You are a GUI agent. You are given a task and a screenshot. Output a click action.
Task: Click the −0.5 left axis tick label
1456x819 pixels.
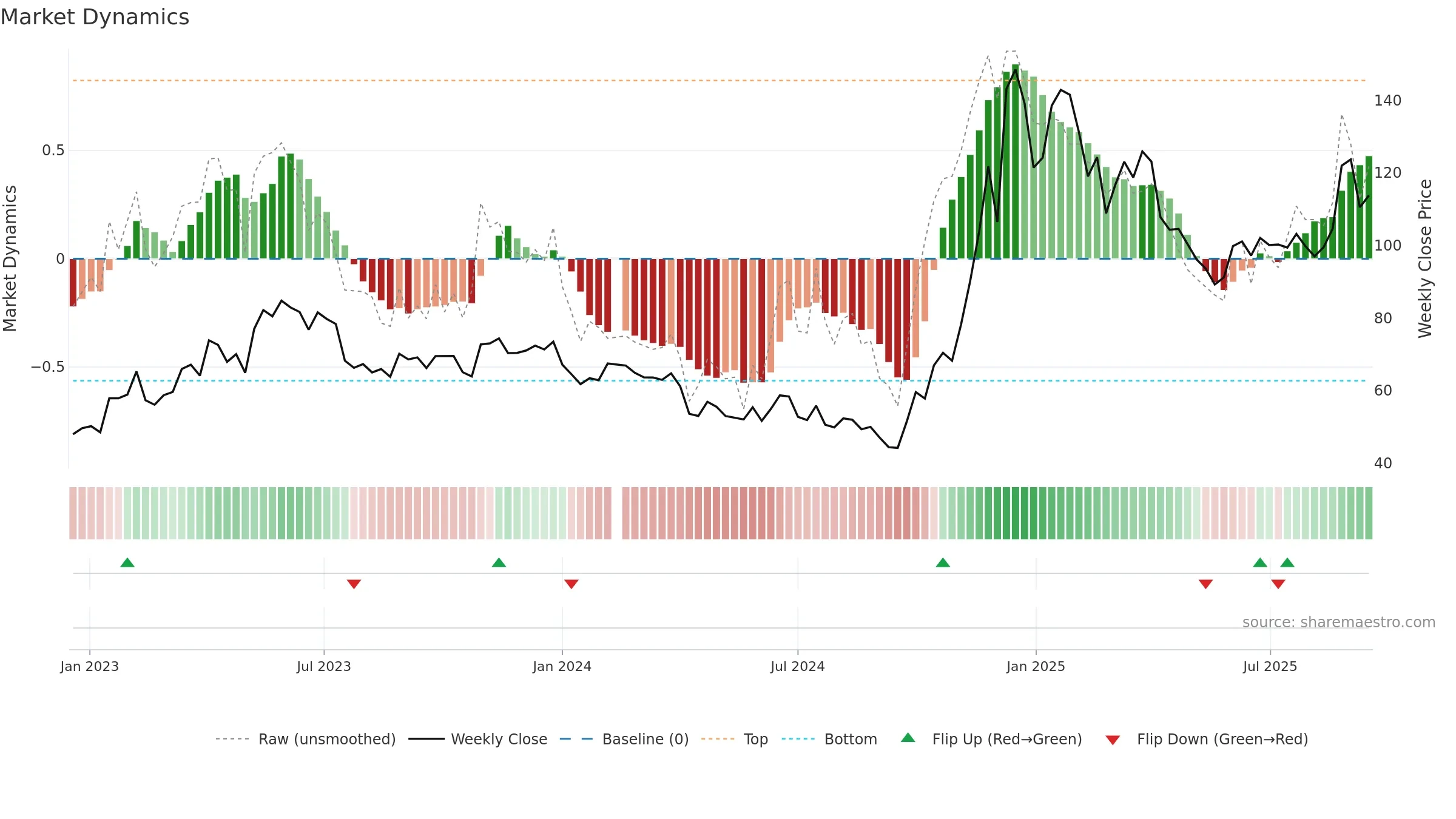(48, 367)
